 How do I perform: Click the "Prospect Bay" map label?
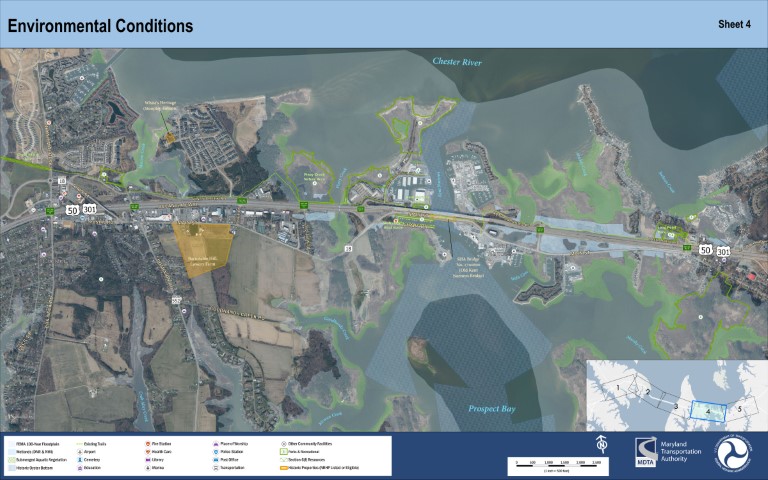click(x=492, y=408)
